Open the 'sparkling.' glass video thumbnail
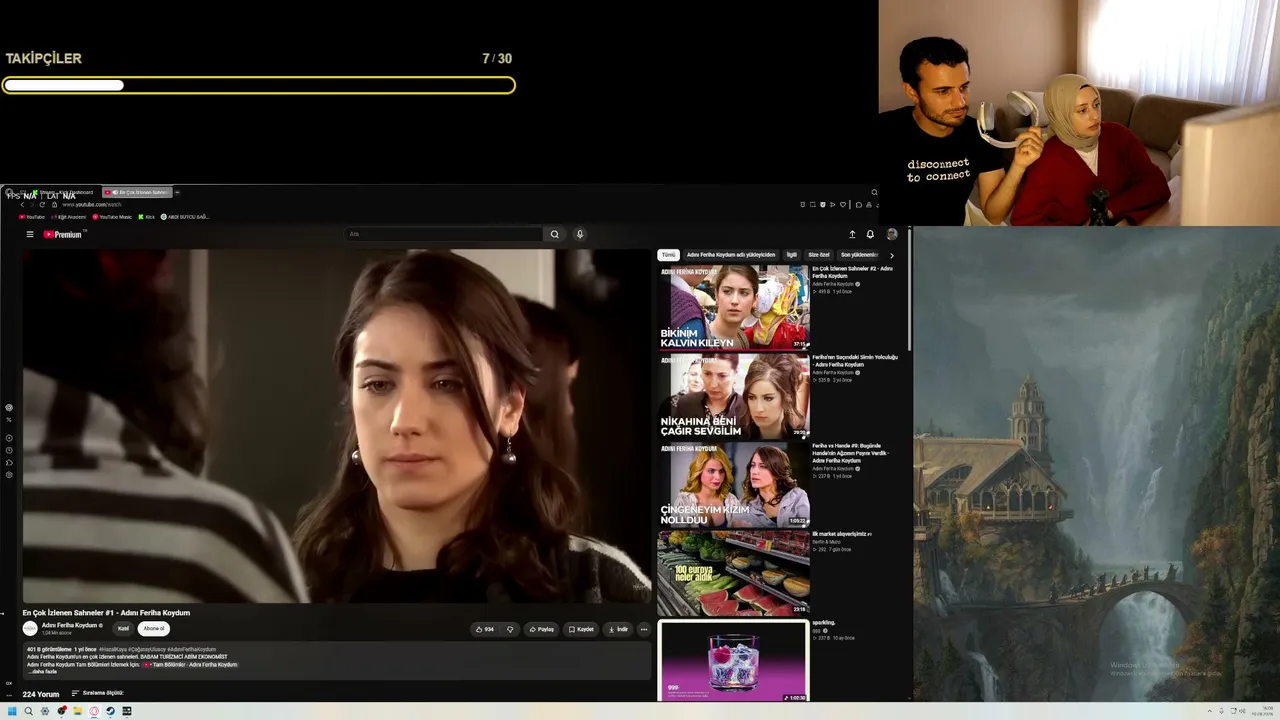Viewport: 1280px width, 720px height. (733, 661)
